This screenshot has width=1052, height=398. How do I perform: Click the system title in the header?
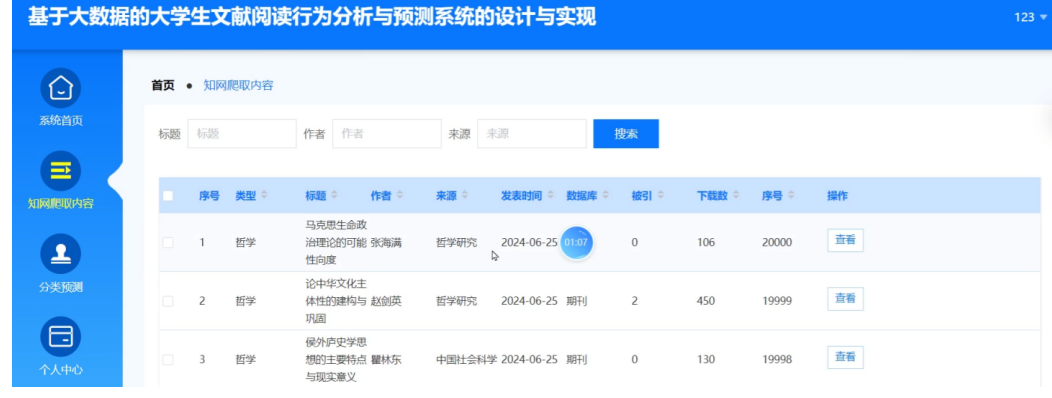[x=312, y=18]
